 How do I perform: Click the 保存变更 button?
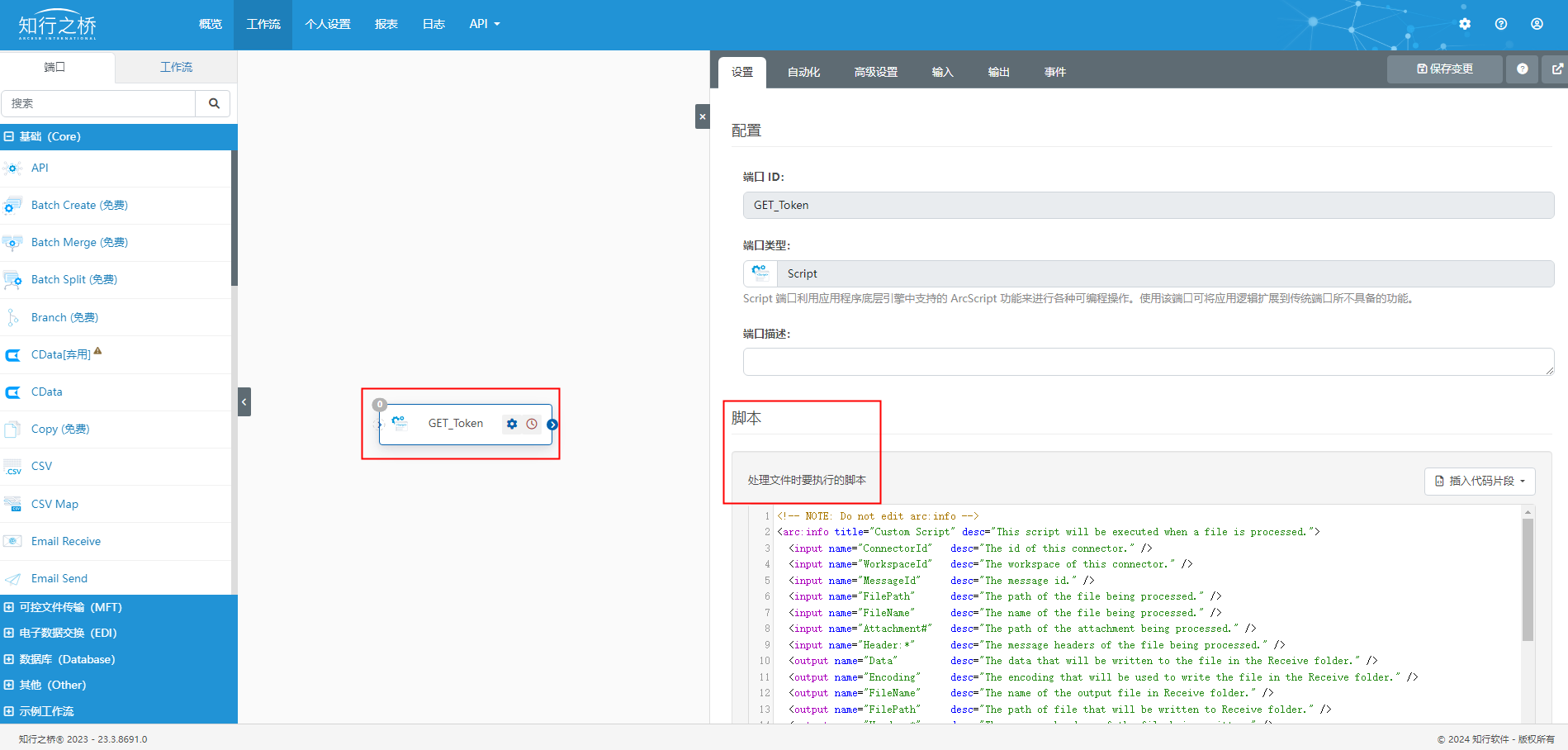[x=1444, y=69]
